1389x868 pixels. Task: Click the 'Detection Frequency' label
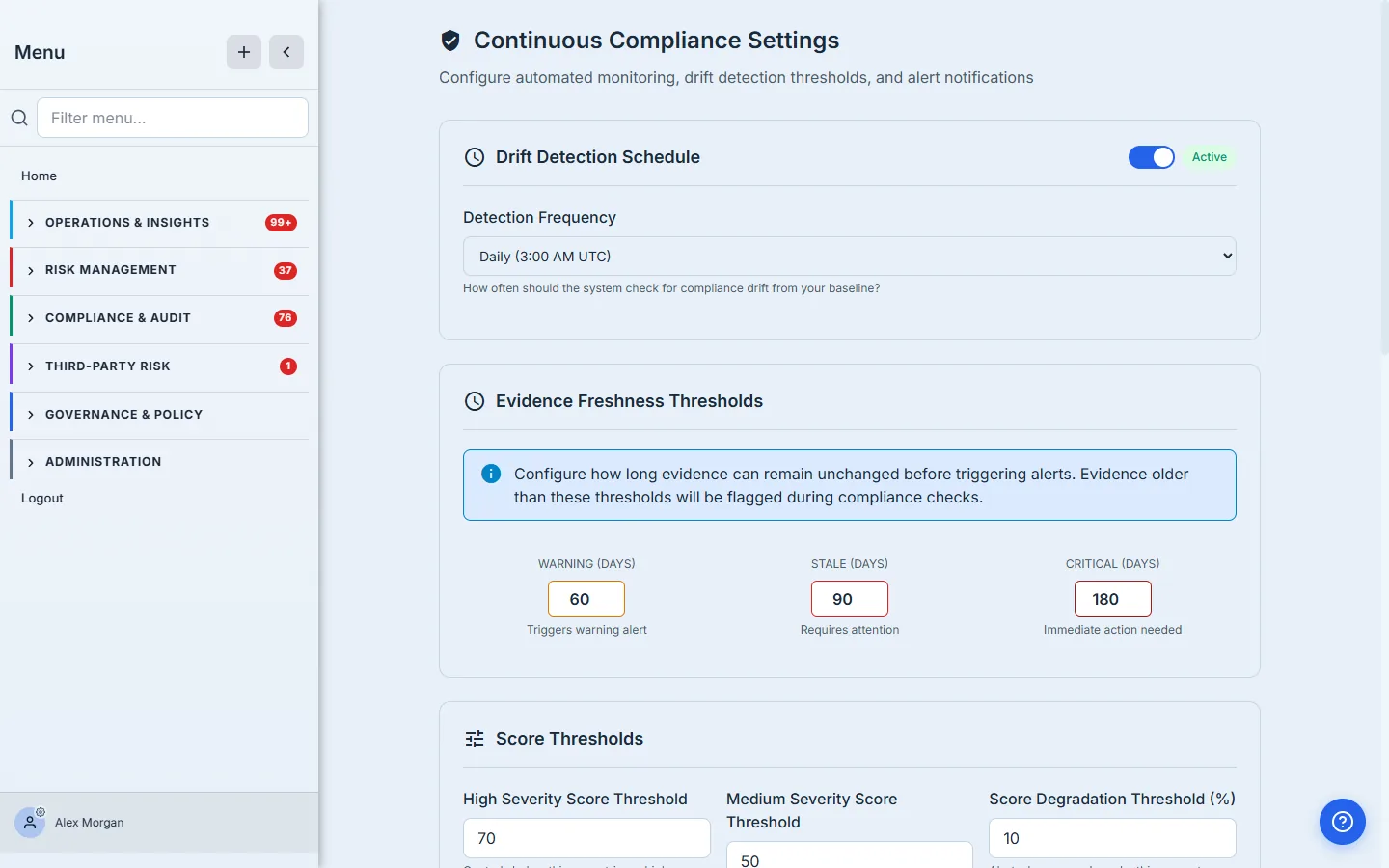click(539, 218)
